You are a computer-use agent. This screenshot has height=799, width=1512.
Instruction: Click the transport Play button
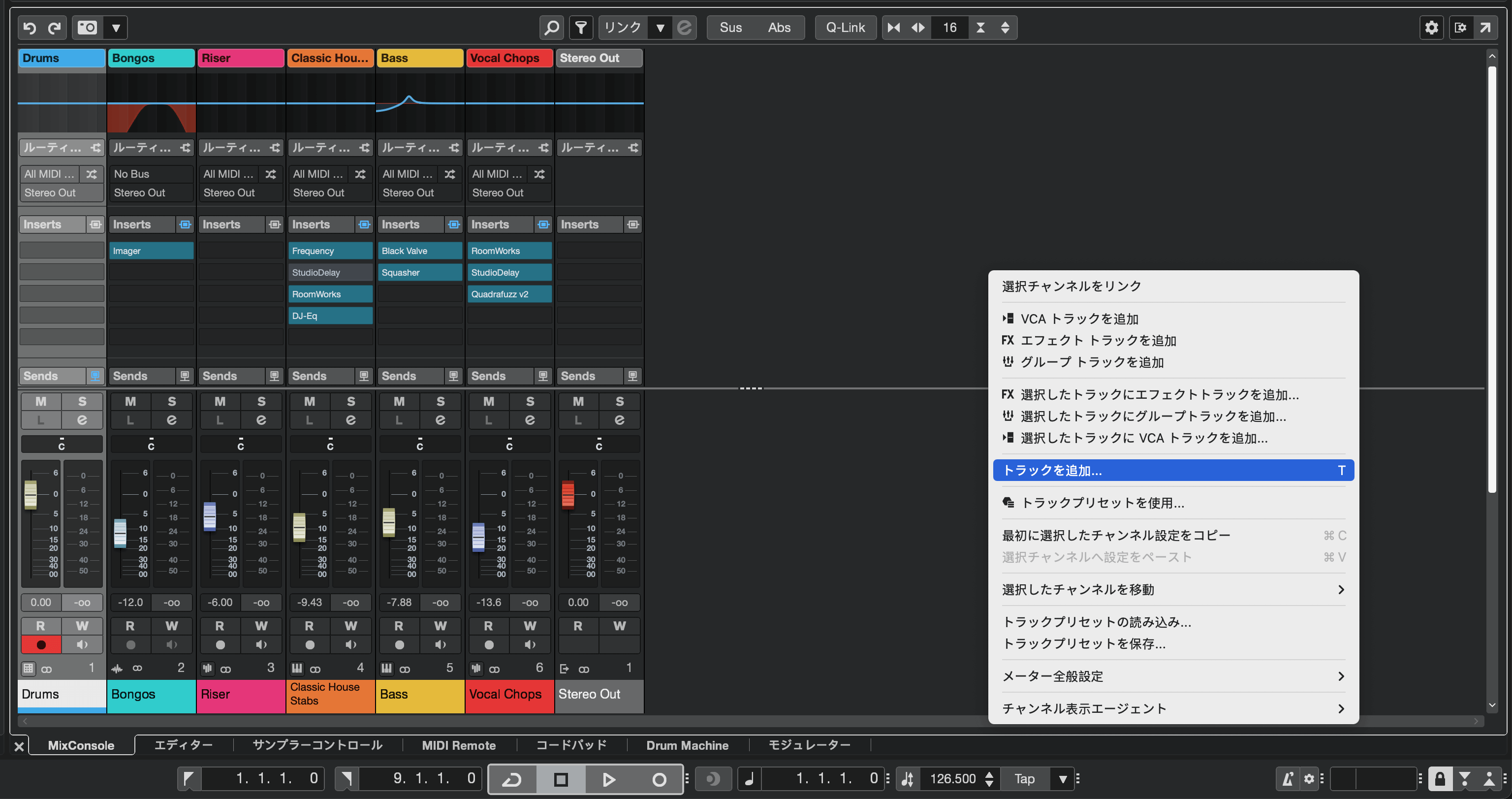(609, 779)
